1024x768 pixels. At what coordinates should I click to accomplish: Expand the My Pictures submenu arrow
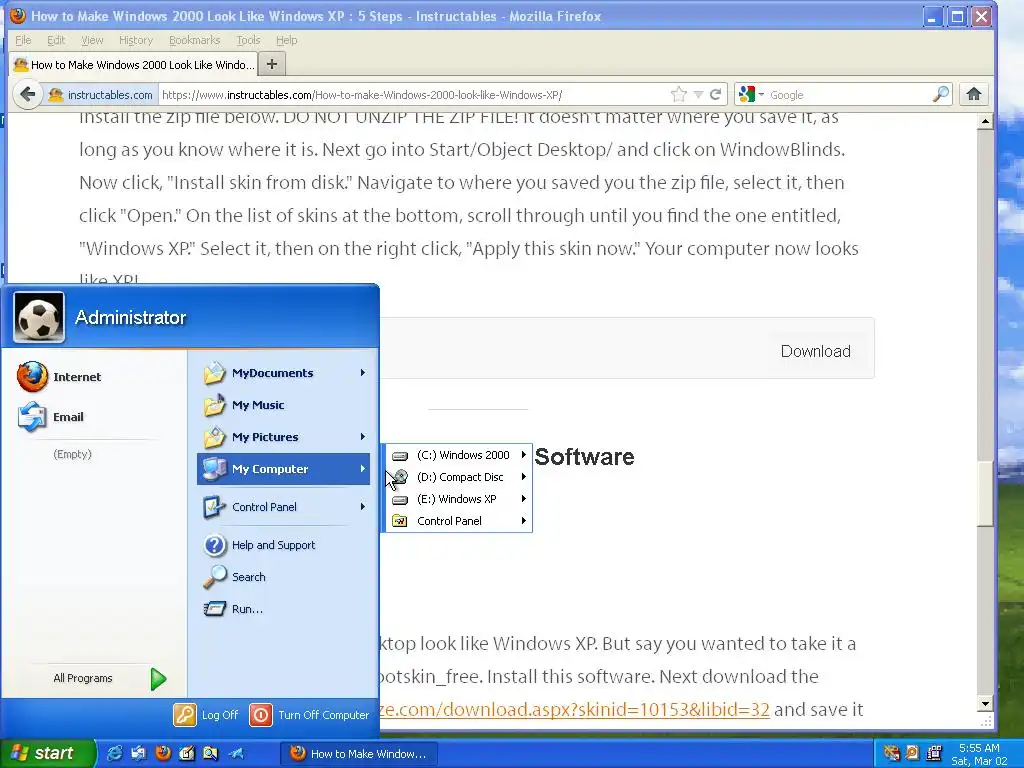(x=362, y=437)
